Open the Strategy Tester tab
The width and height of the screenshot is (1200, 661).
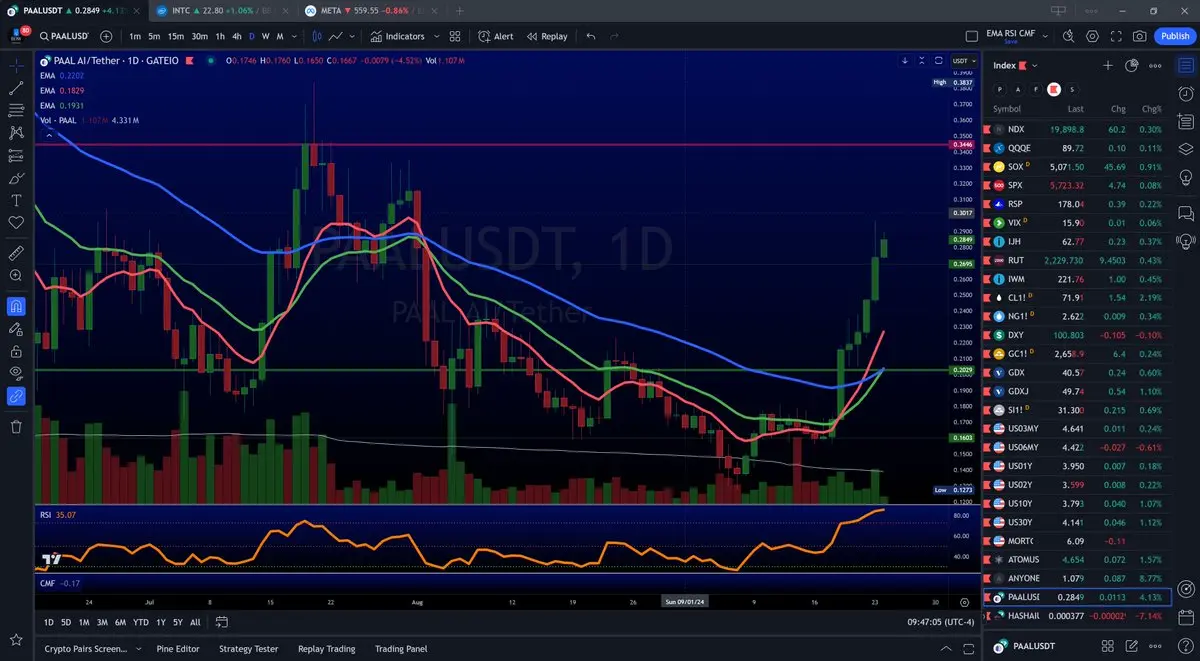pos(249,649)
